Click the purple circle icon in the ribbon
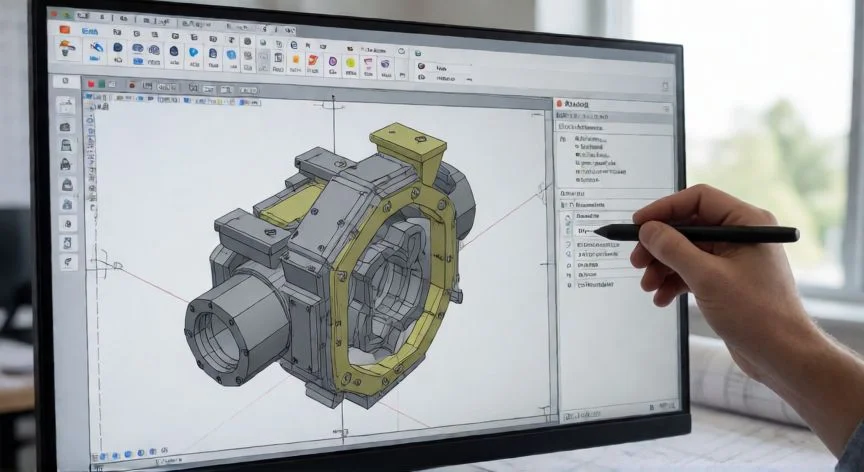The height and width of the screenshot is (472, 864). pyautogui.click(x=333, y=62)
